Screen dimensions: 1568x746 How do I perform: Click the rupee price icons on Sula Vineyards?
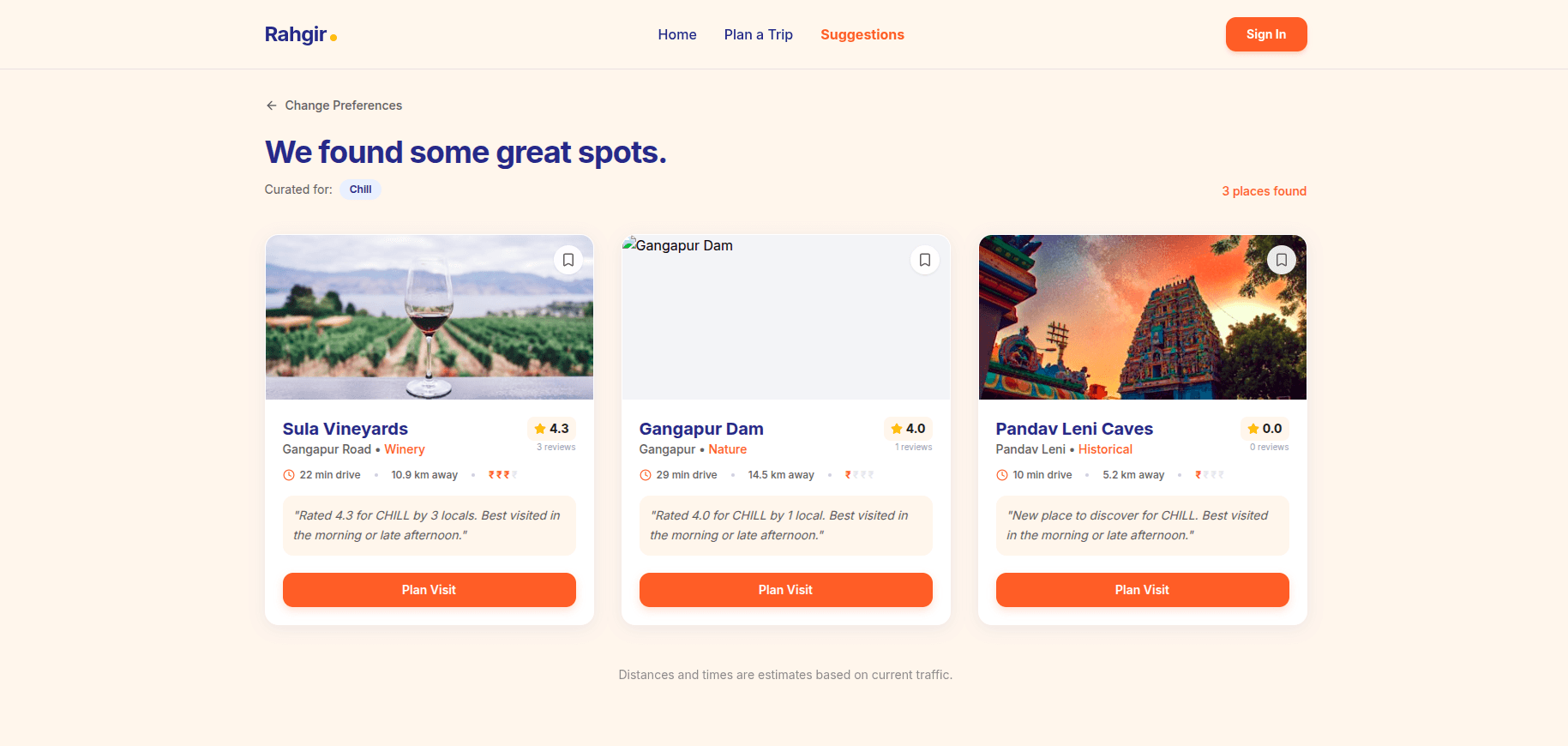502,475
